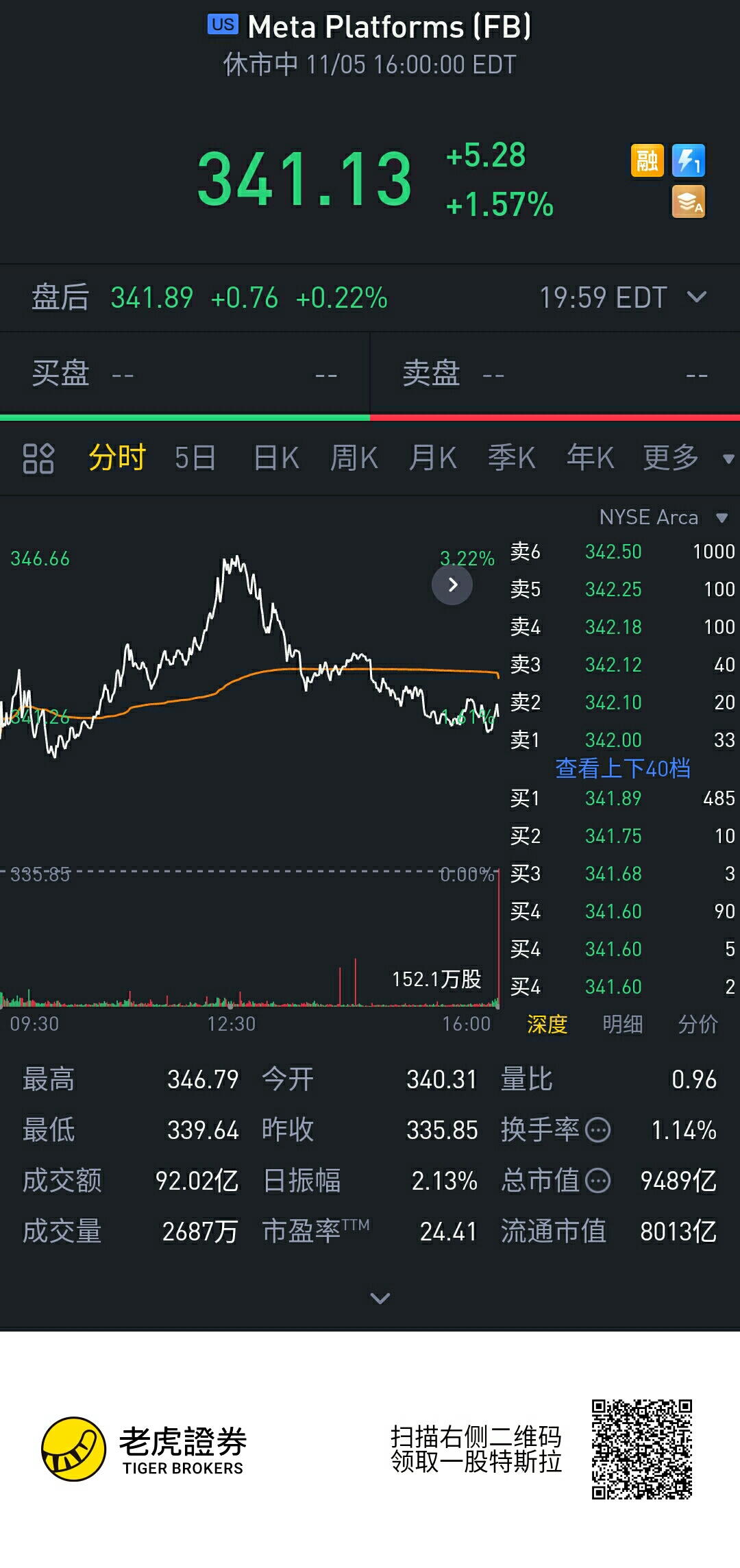This screenshot has height=1568, width=740.
Task: Tap the 今开 value 340.31
Action: click(x=442, y=1079)
